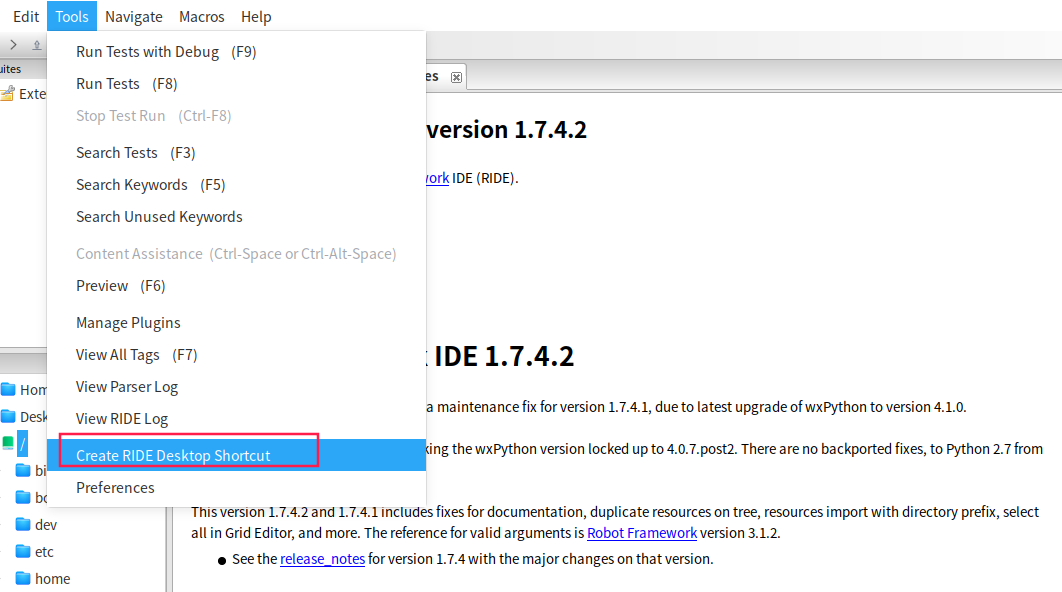Select Search Tests (F3)

(236, 153)
